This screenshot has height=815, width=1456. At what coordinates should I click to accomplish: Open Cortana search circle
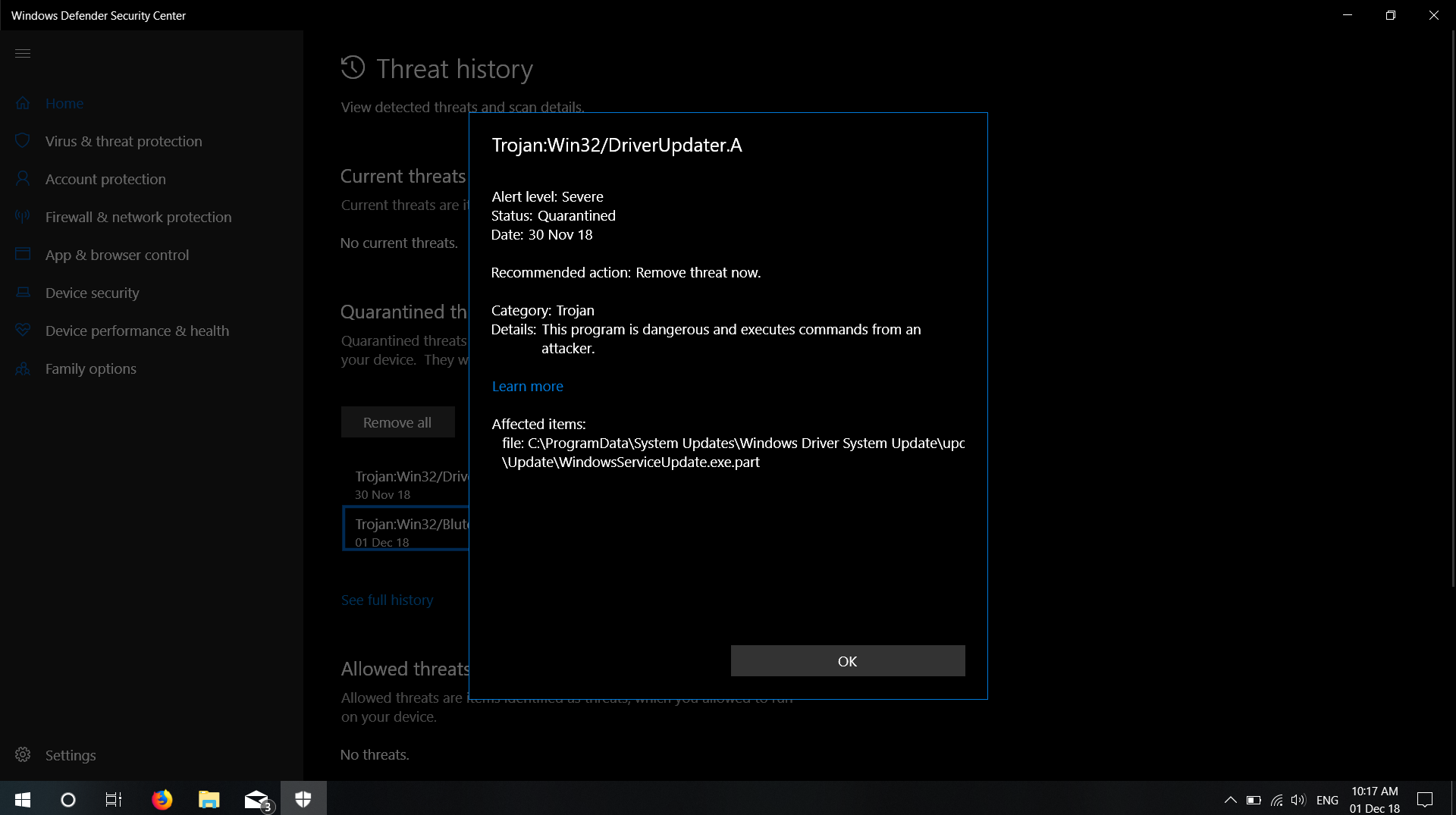(68, 799)
